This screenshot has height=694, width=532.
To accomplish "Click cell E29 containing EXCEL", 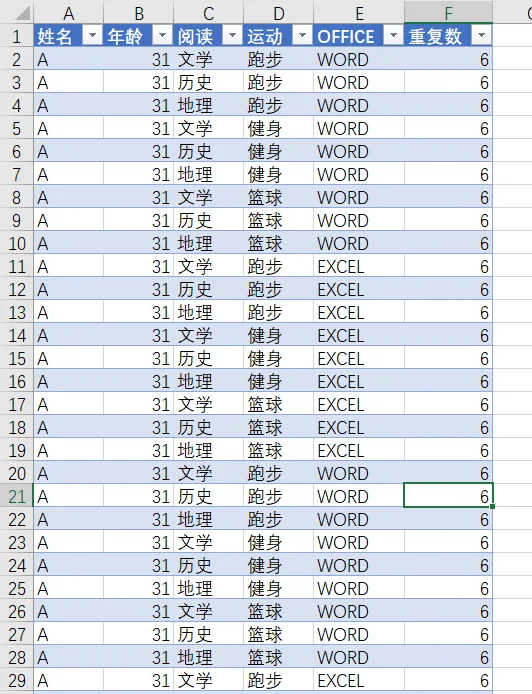I will coord(359,680).
